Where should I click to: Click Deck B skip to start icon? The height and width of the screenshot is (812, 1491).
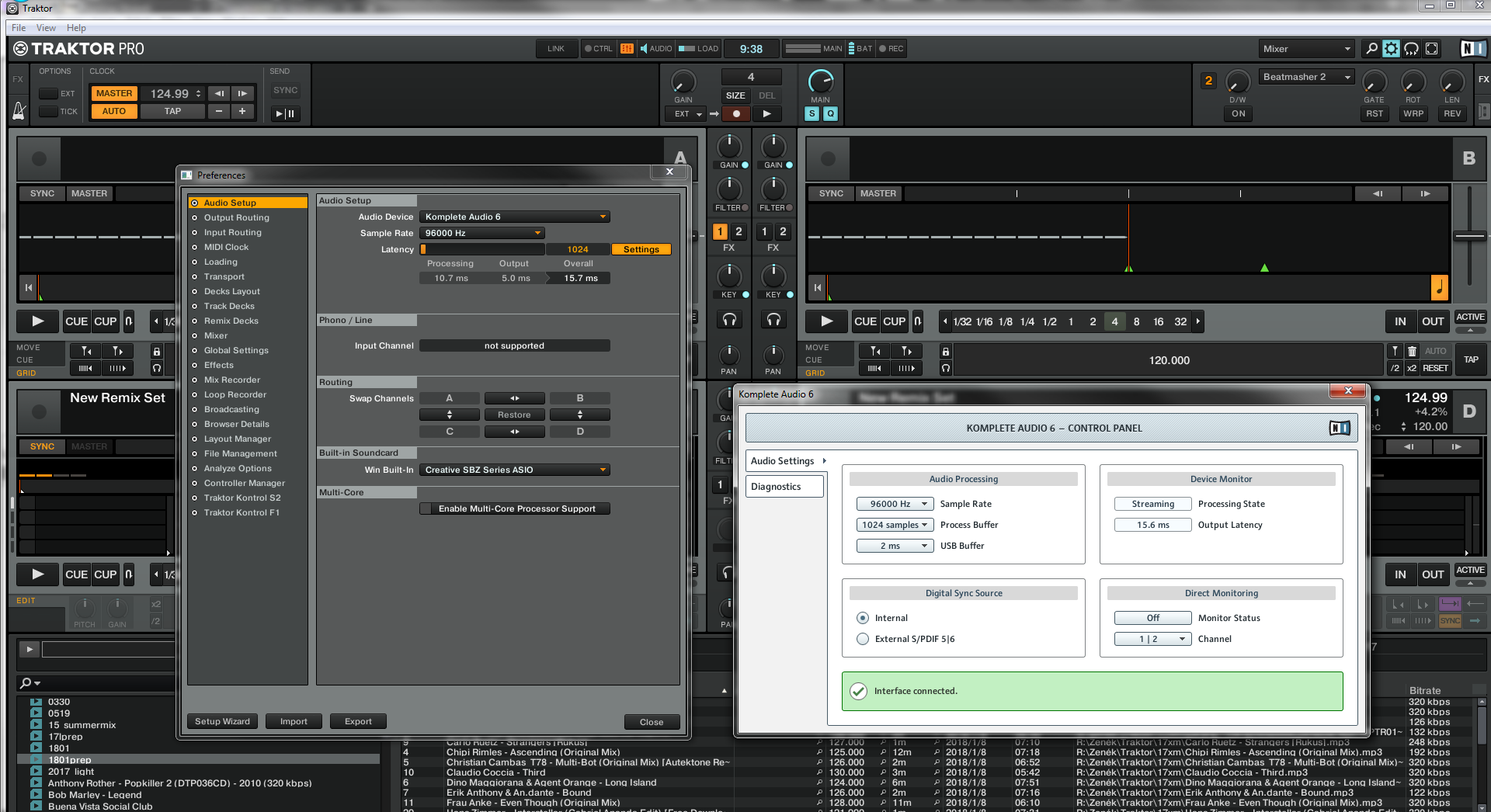click(817, 287)
